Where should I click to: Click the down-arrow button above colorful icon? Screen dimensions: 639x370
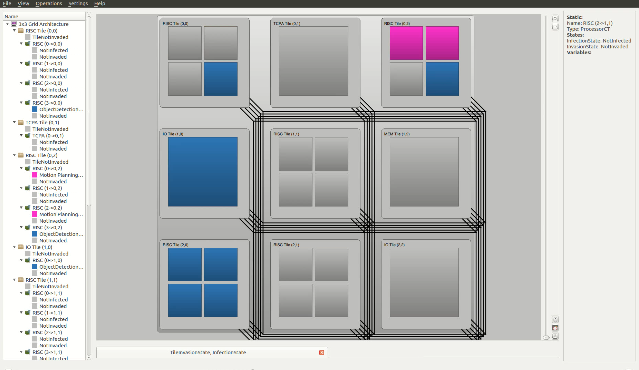click(x=555, y=319)
